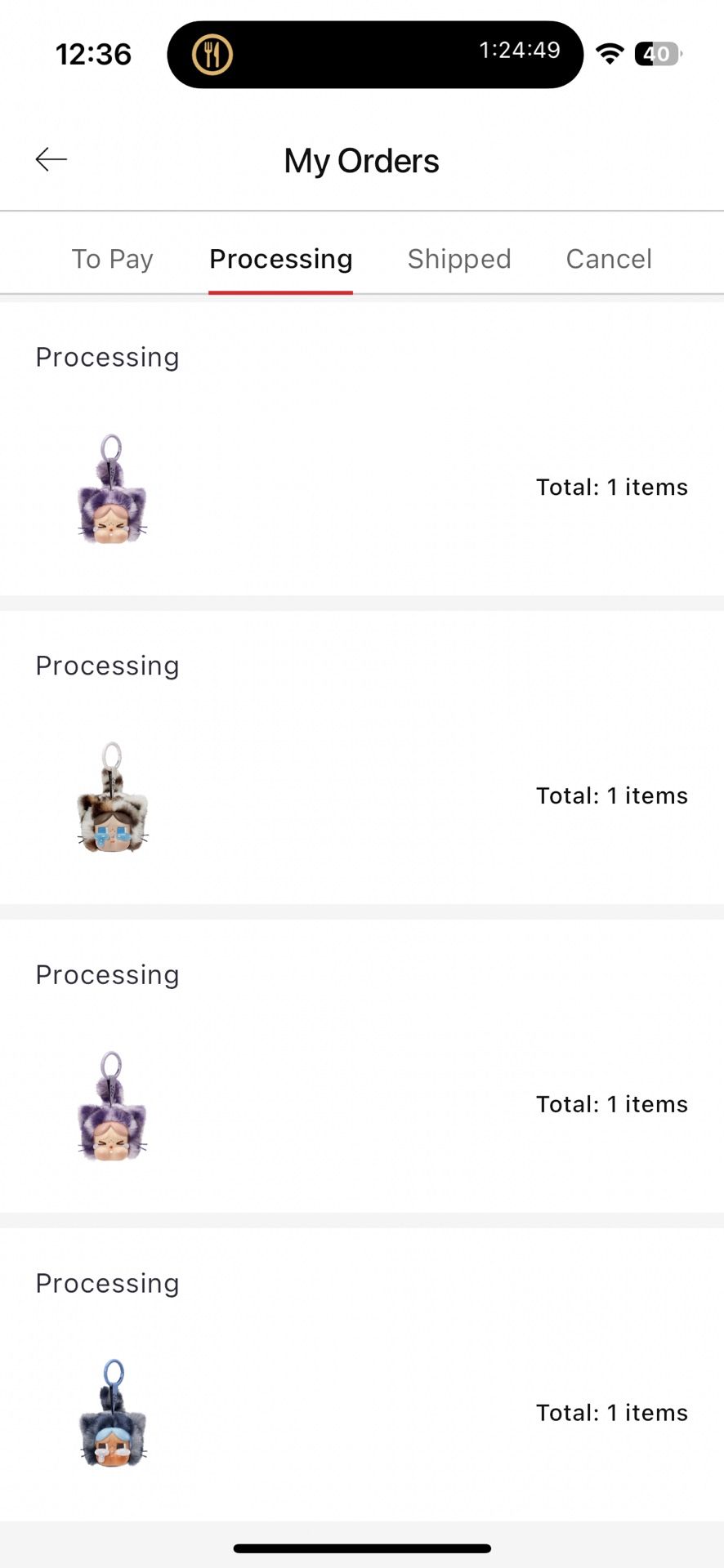724x1568 pixels.
Task: Tap the Processing label of the last order
Action: (x=107, y=1283)
